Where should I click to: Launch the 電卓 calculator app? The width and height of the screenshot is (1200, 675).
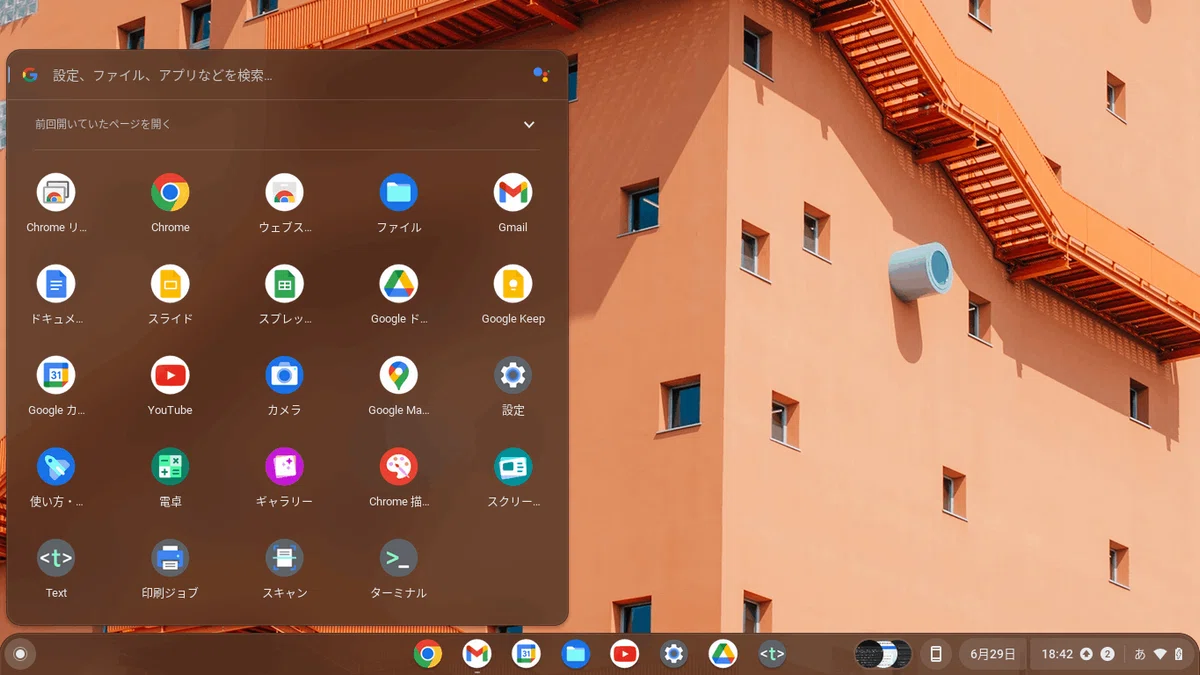170,466
